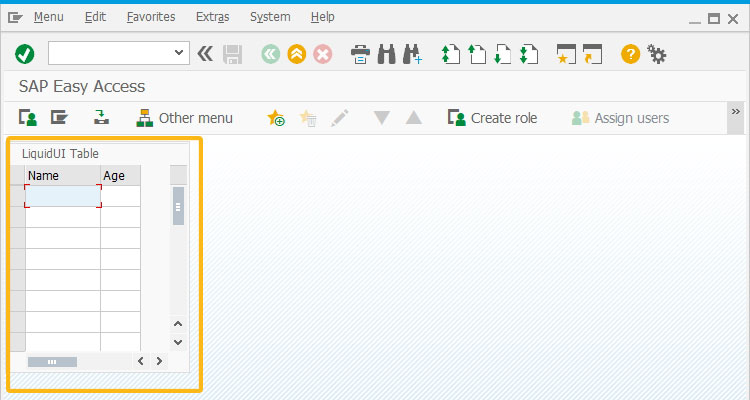Image resolution: width=750 pixels, height=400 pixels.
Task: Click table configuration button above scrollbar
Action: (x=178, y=175)
